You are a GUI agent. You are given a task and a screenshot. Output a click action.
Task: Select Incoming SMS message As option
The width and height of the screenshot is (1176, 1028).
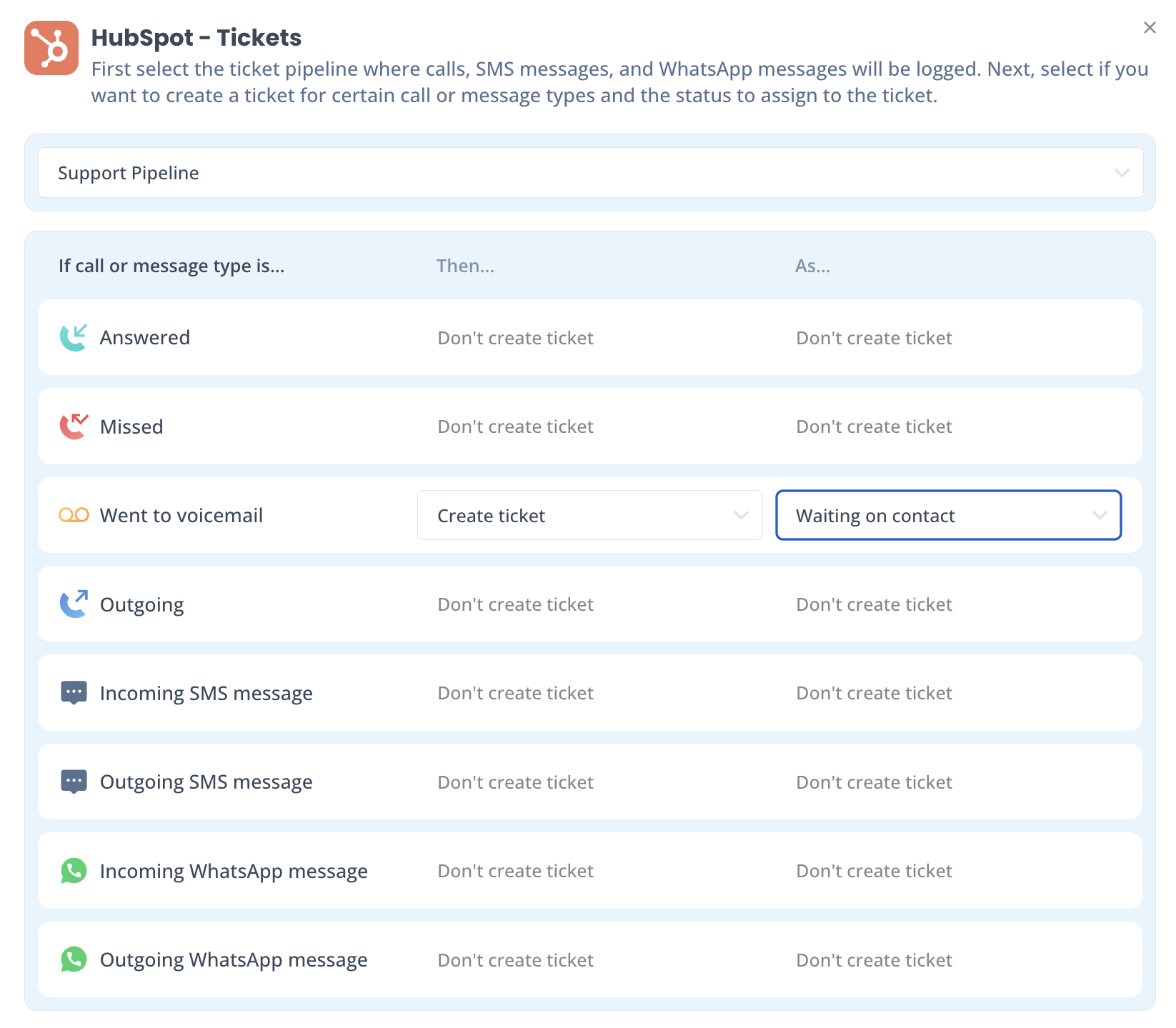pos(874,693)
